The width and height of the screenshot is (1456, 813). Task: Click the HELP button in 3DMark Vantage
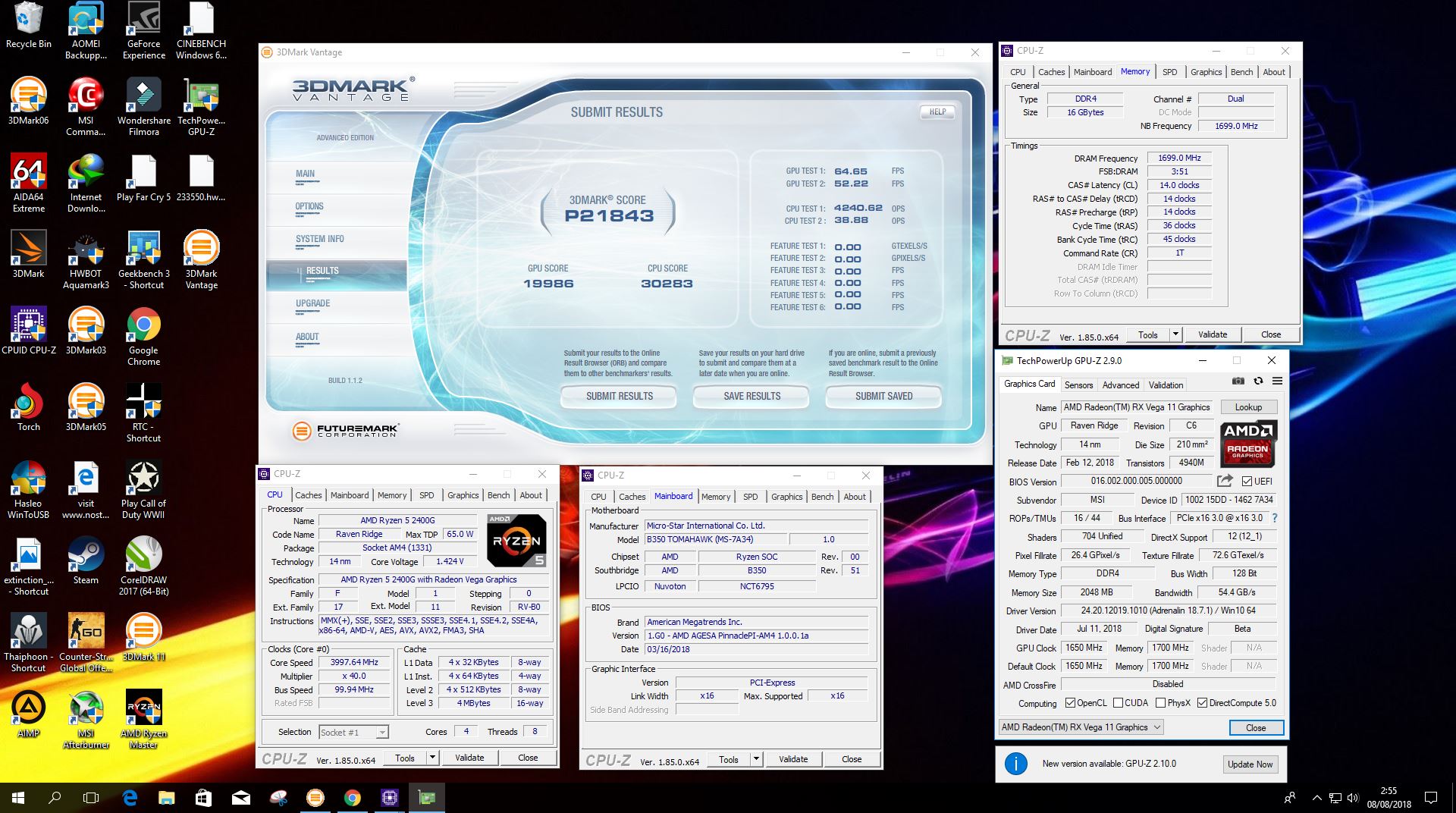pos(937,111)
